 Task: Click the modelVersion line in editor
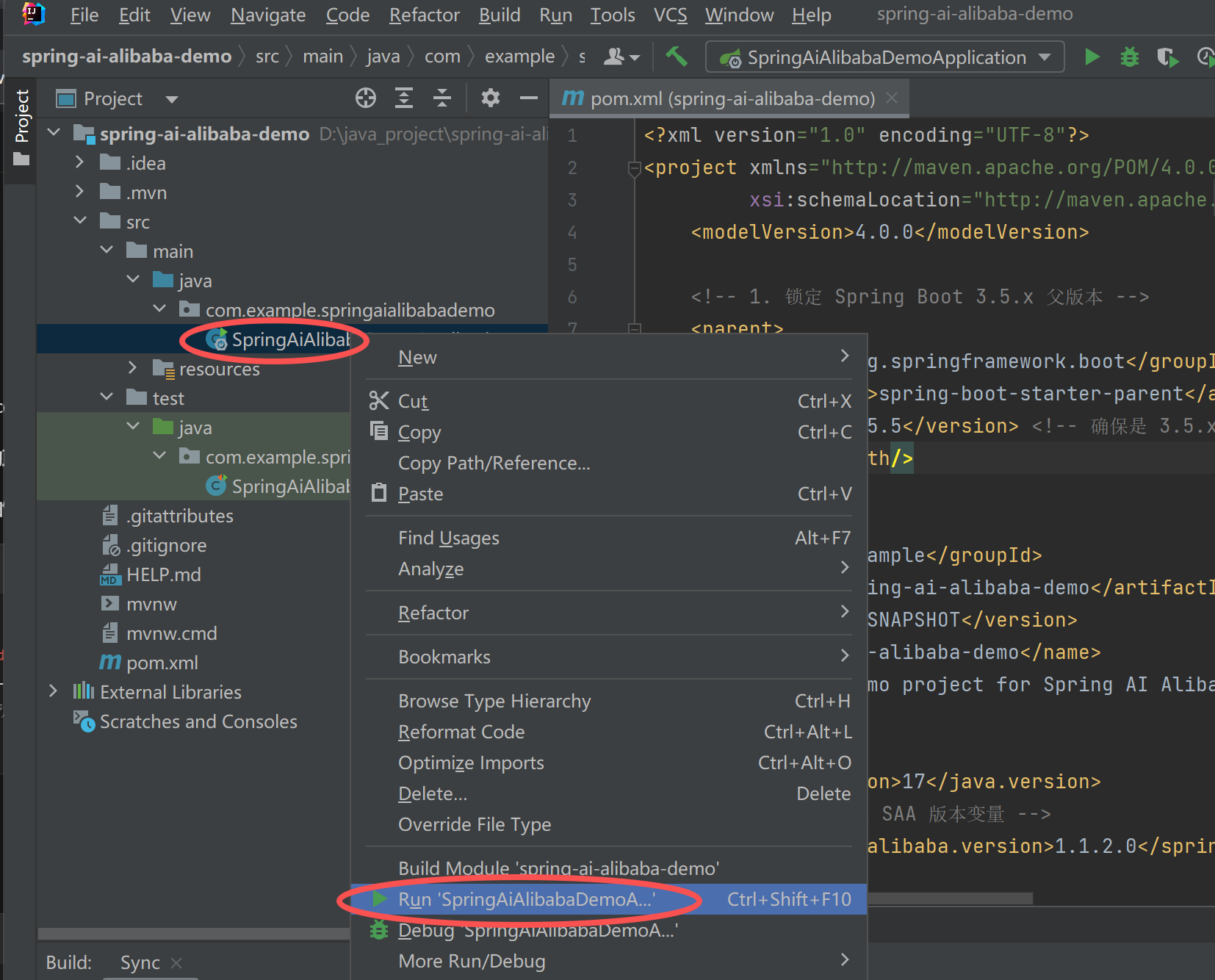pyautogui.click(x=890, y=232)
